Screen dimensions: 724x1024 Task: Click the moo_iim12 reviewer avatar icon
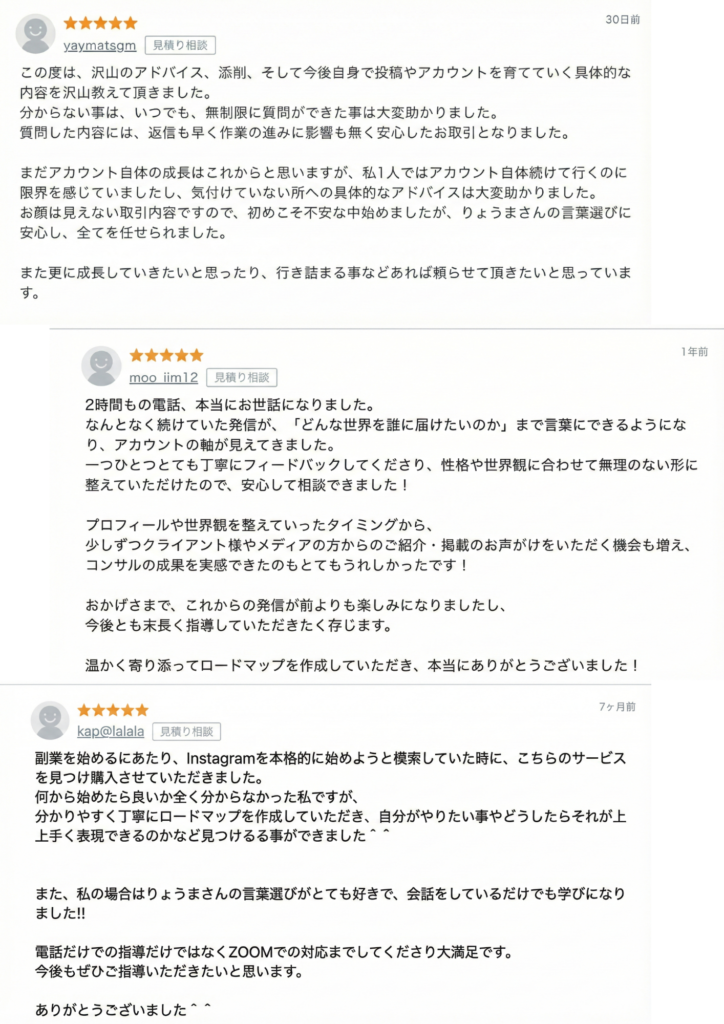(x=101, y=366)
